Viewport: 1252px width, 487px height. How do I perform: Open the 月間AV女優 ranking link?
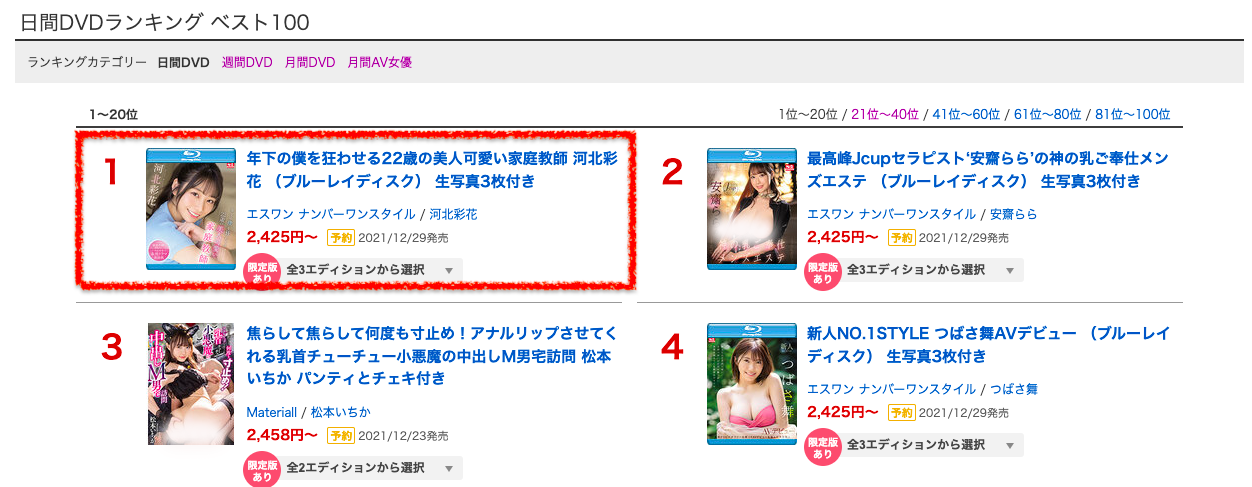[x=380, y=62]
